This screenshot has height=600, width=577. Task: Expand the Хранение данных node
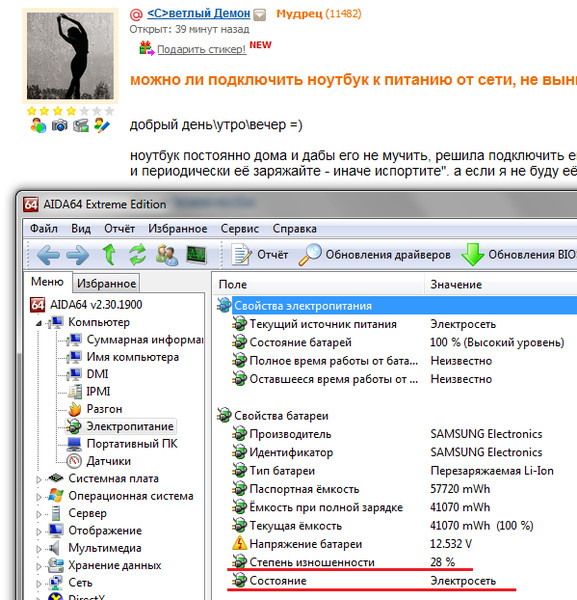pyautogui.click(x=39, y=566)
